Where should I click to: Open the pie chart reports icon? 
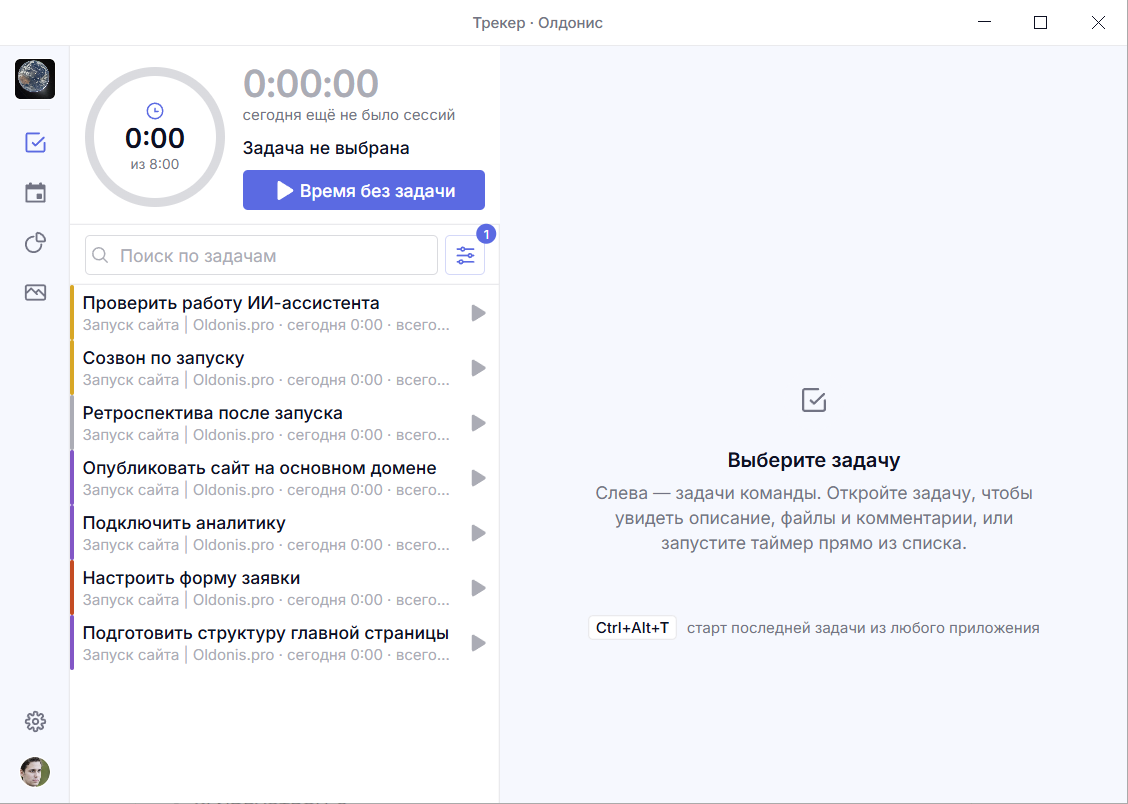point(35,243)
